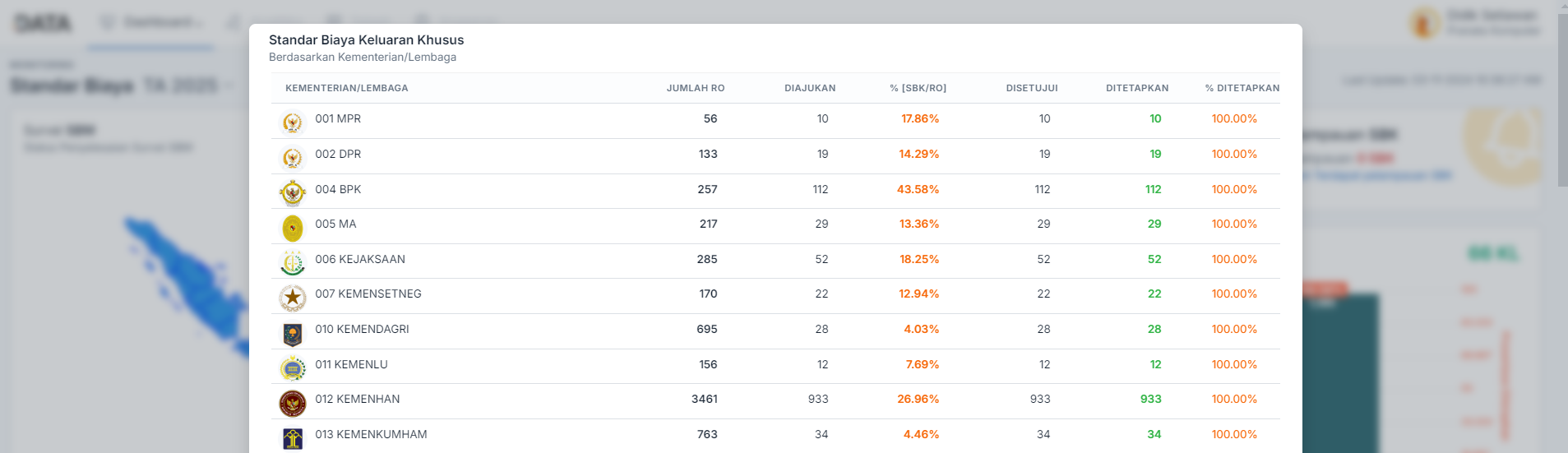
Task: Click the Kejaksaan logo icon
Action: tap(293, 263)
